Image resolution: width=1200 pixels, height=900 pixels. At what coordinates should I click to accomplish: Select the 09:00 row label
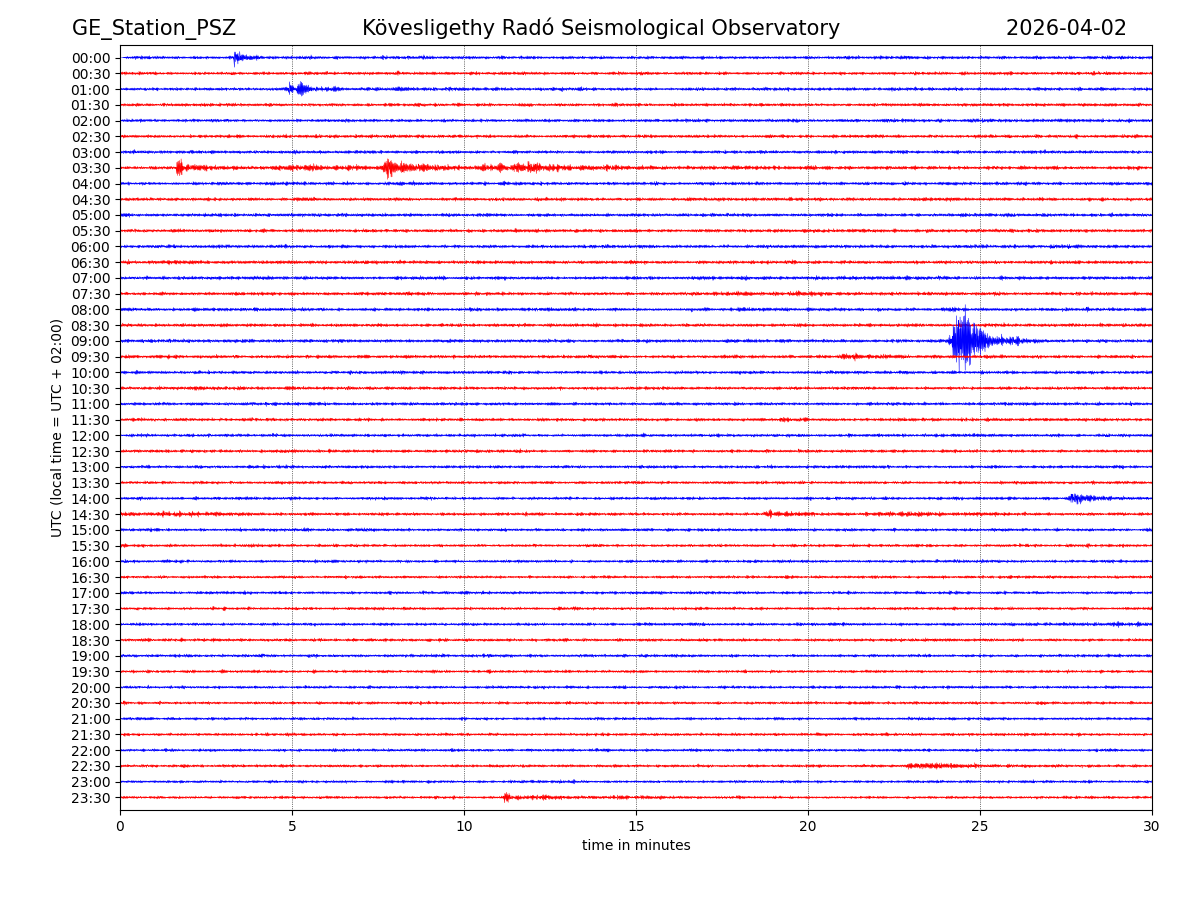click(91, 341)
